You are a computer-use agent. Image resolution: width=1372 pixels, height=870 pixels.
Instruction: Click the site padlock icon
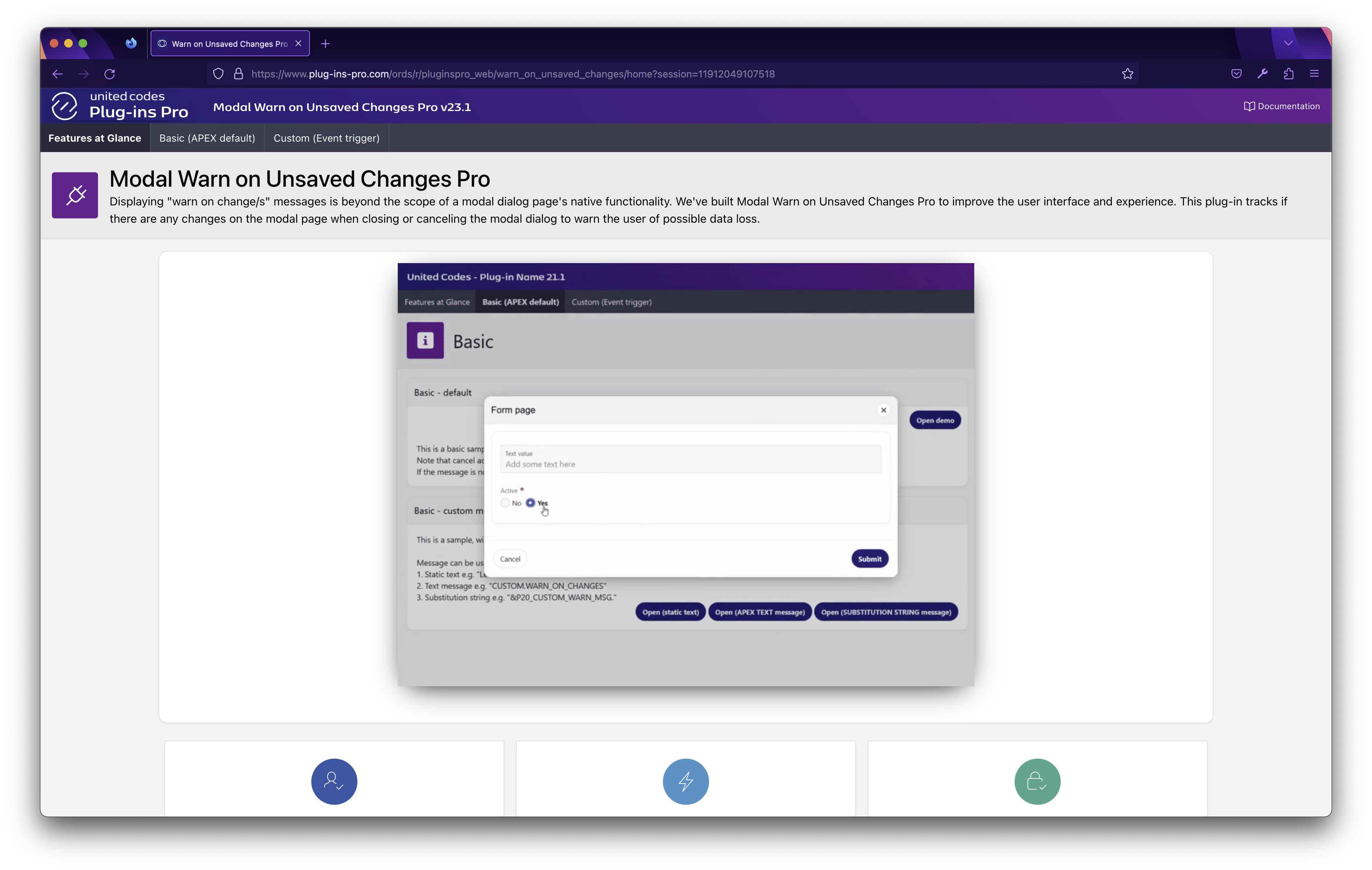click(239, 74)
